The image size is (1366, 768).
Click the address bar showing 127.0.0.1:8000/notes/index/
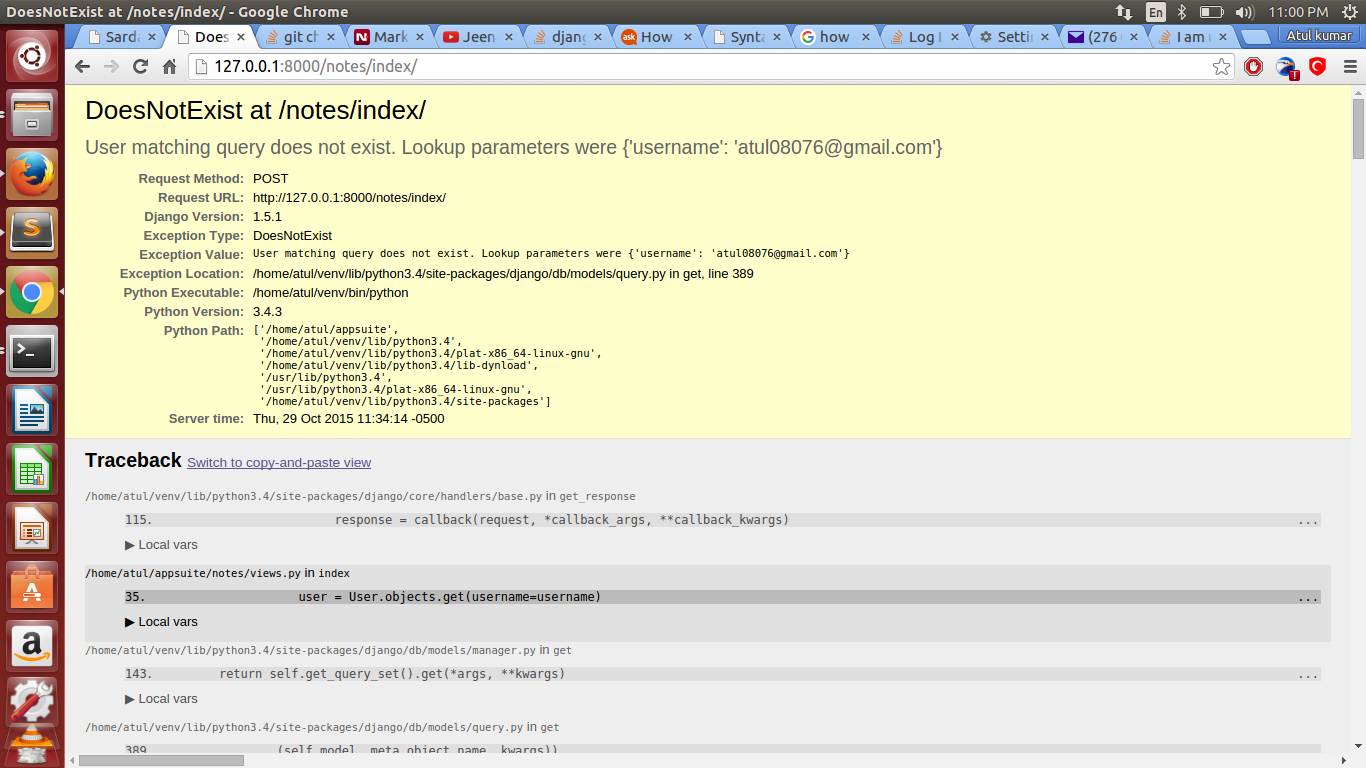(700, 67)
